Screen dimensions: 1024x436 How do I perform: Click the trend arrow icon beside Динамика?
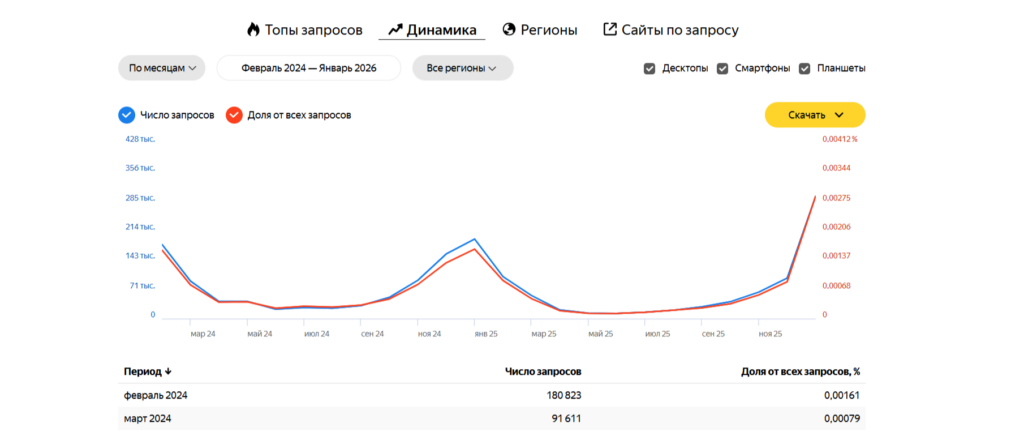point(395,30)
